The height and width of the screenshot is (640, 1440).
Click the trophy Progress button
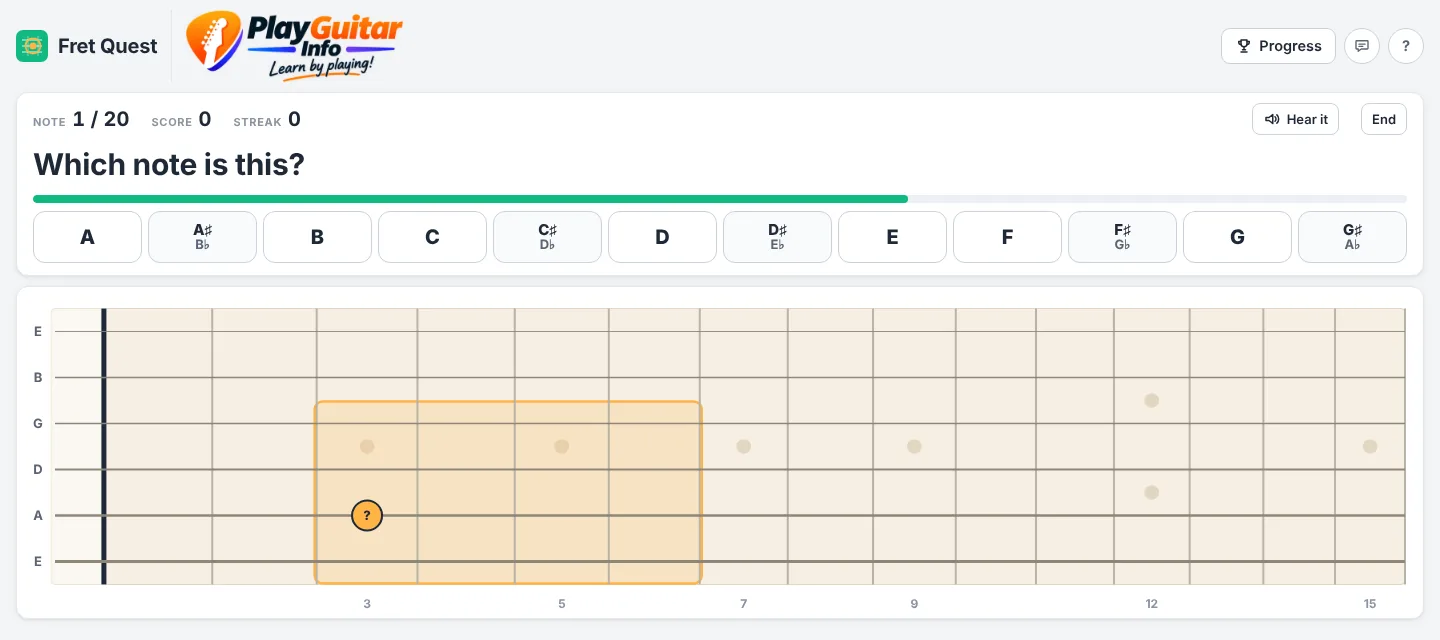(x=1278, y=46)
